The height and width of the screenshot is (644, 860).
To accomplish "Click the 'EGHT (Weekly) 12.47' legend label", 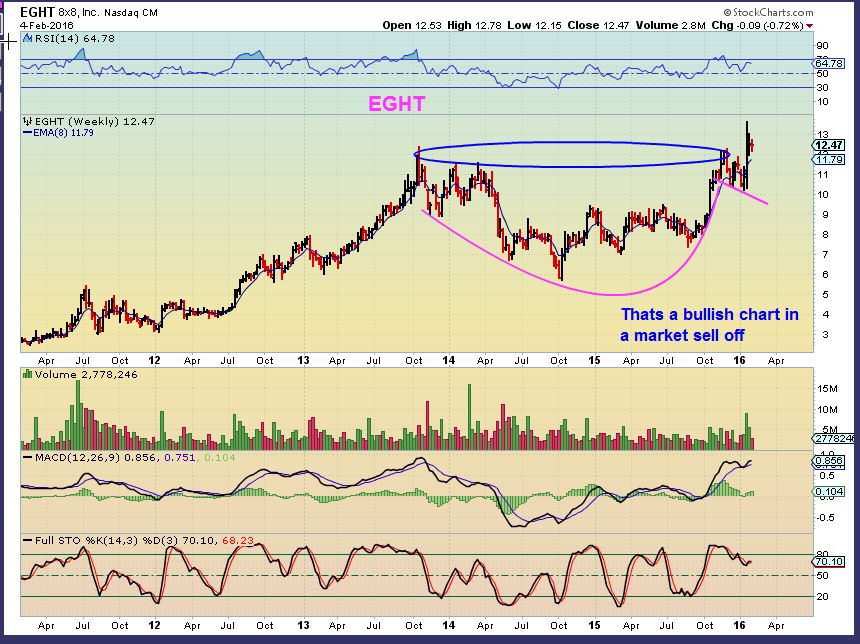I will [94, 121].
